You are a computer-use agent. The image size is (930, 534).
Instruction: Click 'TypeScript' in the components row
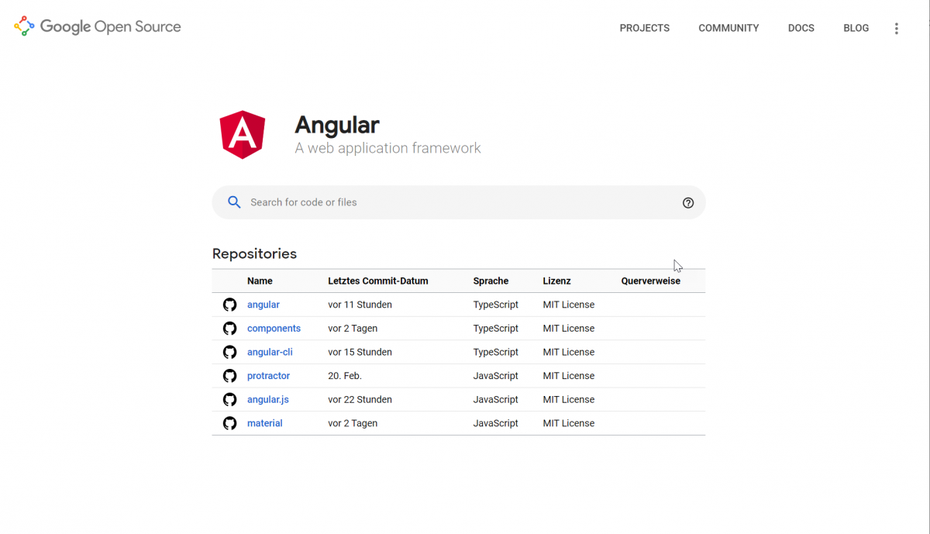click(496, 328)
